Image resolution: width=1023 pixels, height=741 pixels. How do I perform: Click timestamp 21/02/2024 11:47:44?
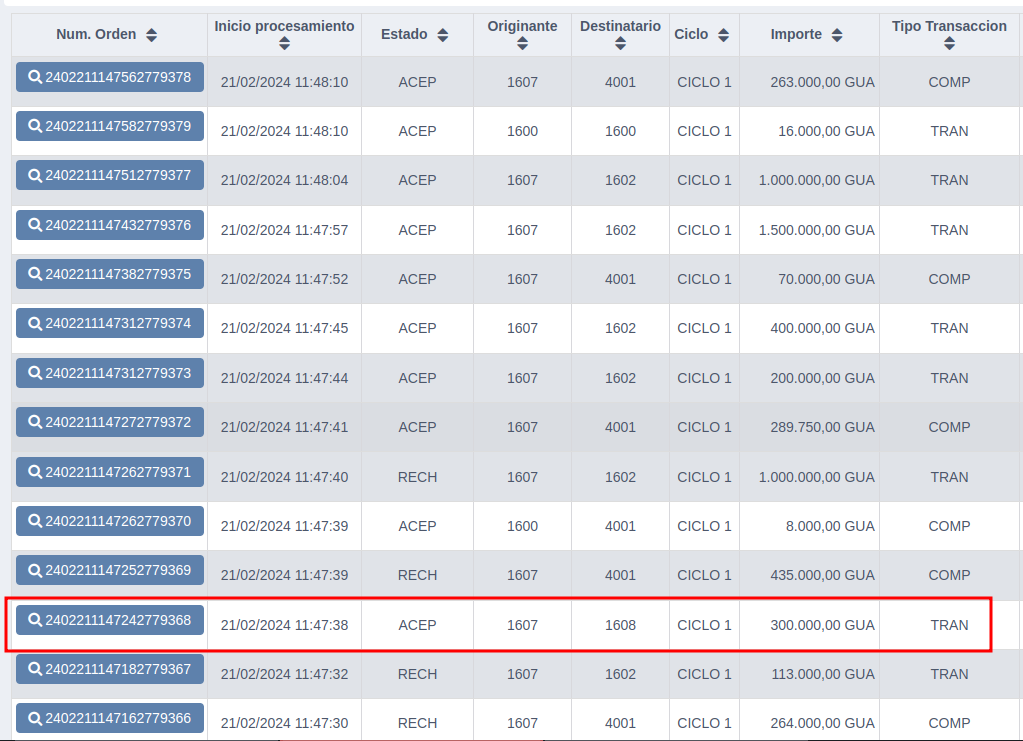(284, 378)
